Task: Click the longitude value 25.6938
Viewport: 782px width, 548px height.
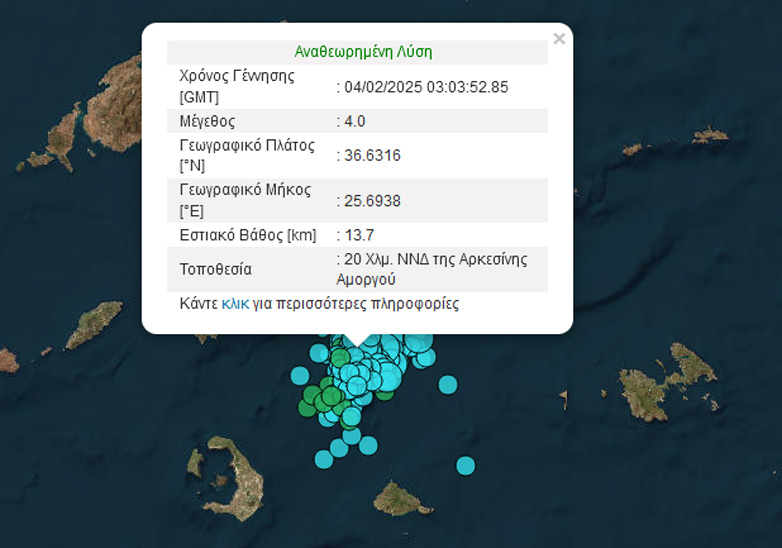Action: pos(372,201)
